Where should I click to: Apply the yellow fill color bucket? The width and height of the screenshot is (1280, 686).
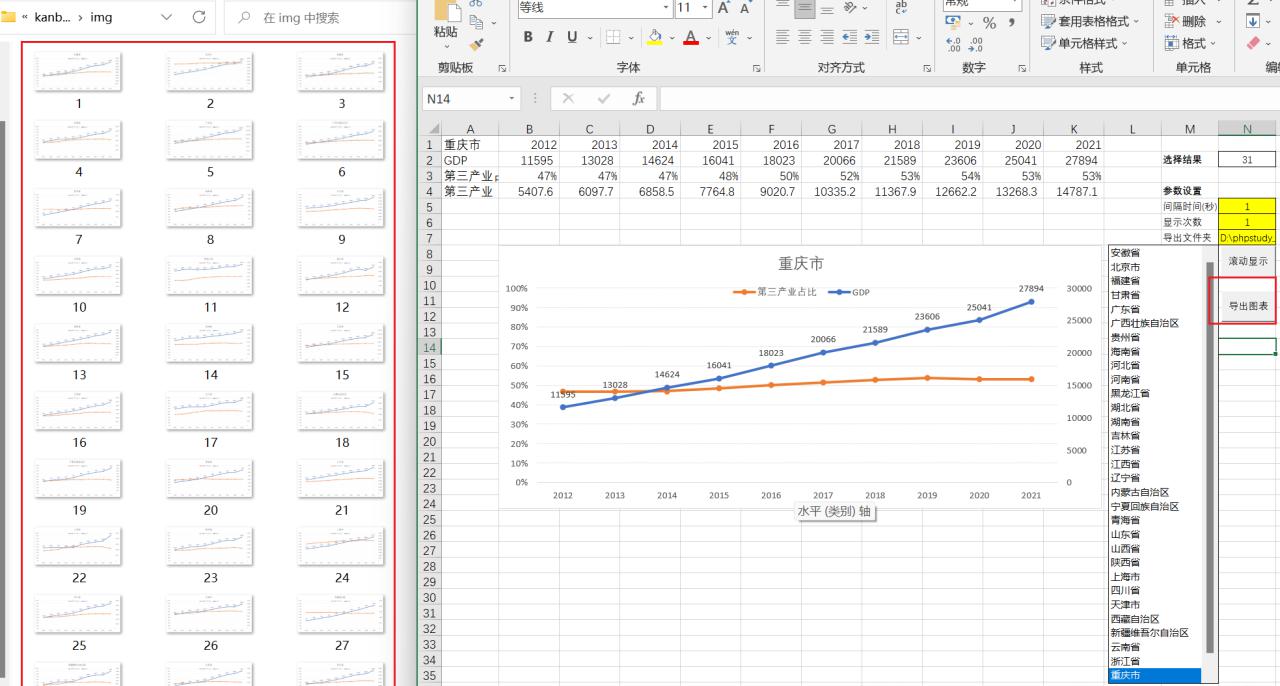[x=655, y=37]
